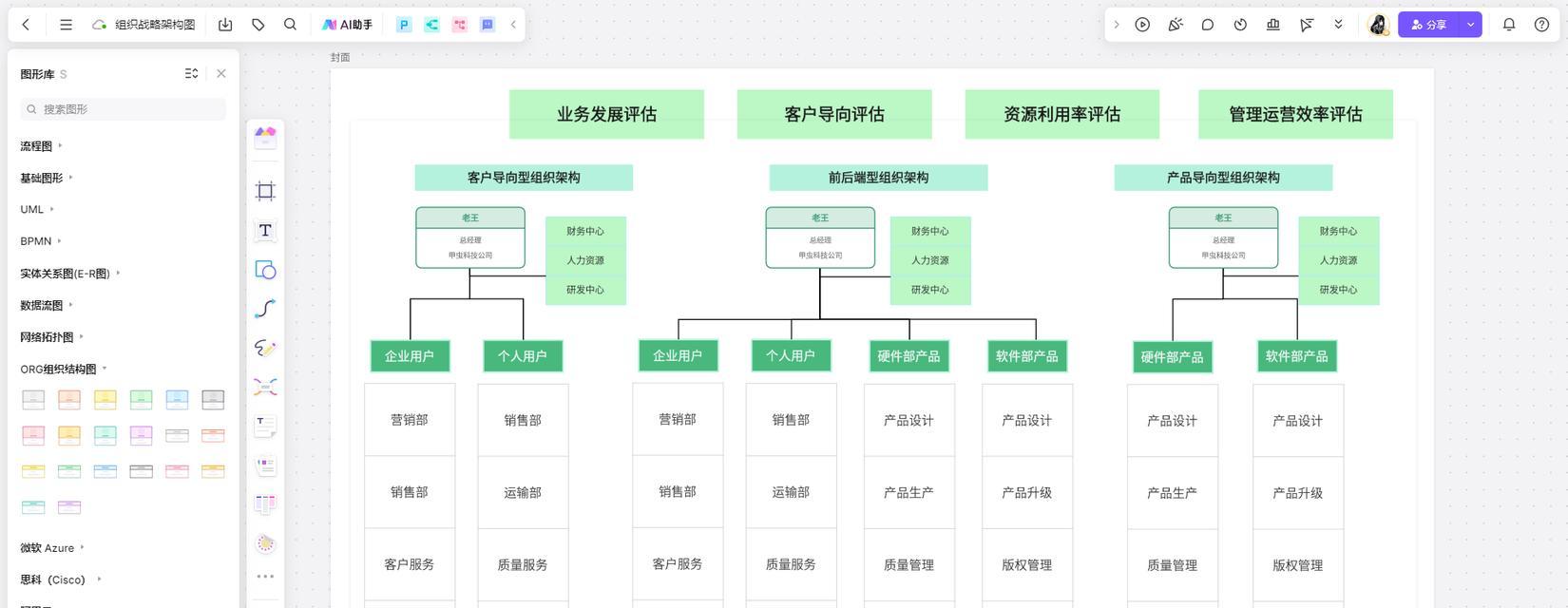Select the 客户导向评估 box
The image size is (1568, 608).
(x=834, y=114)
